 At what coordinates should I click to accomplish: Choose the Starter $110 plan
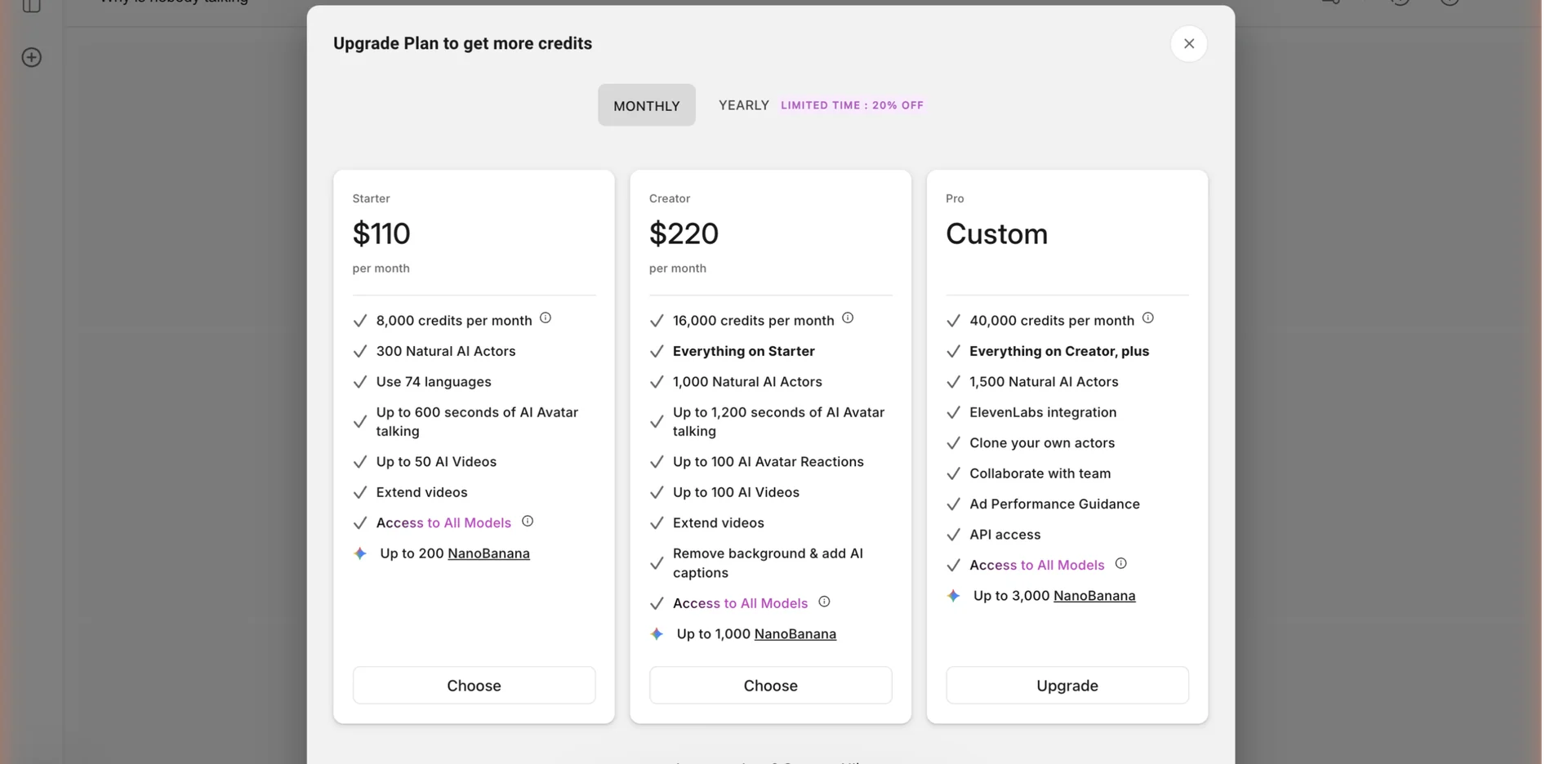coord(474,685)
